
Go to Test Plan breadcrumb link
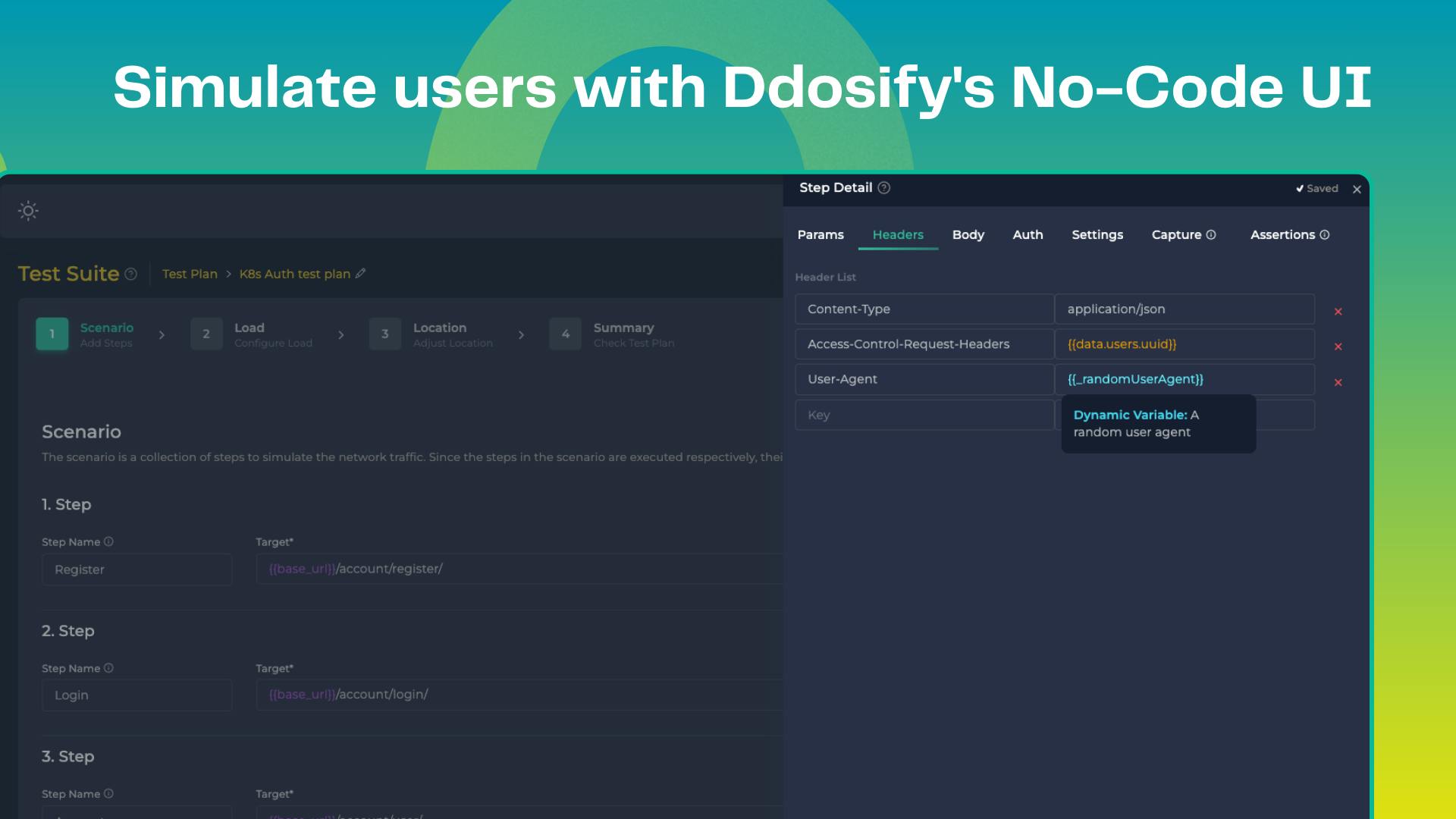click(190, 274)
